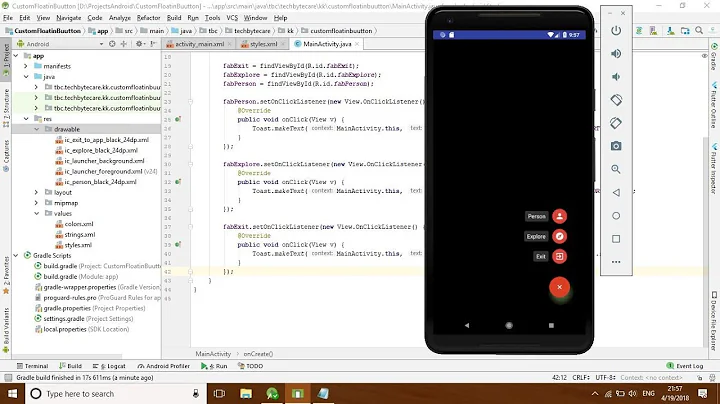This screenshot has width=720, height=404.
Task: Open project view settings gear
Action: point(139,44)
